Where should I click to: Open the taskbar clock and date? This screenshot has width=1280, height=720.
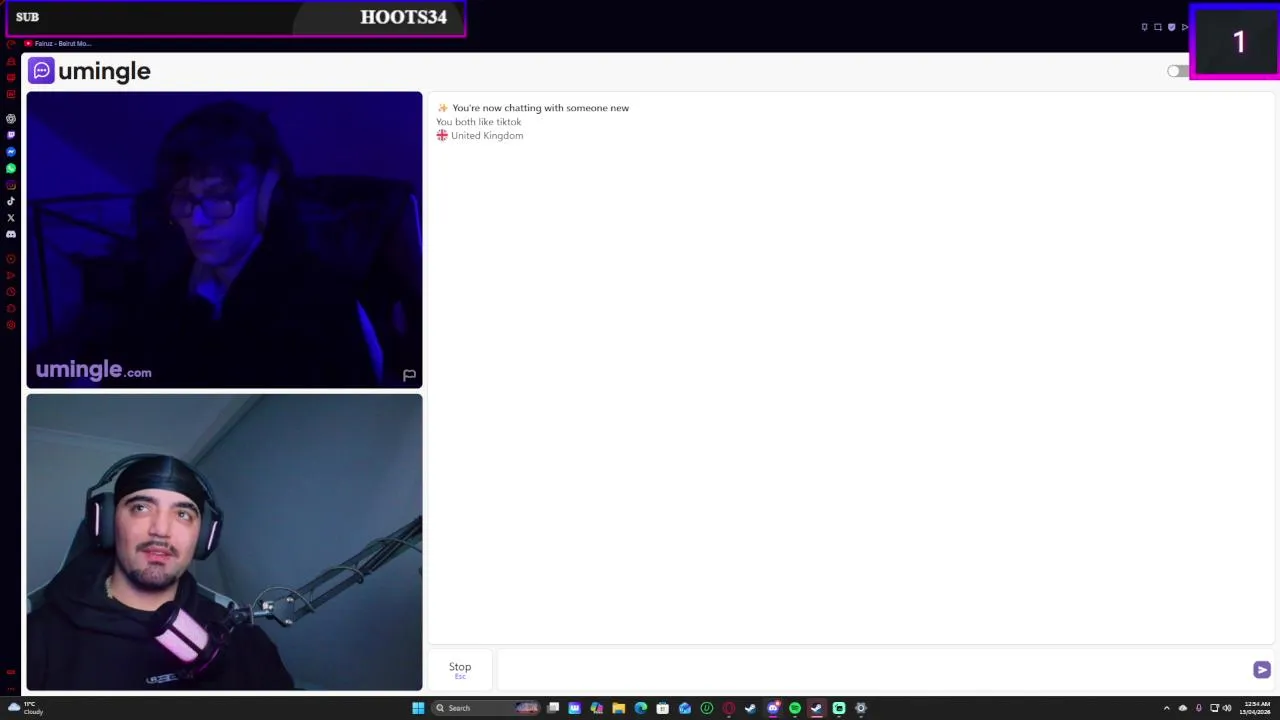pos(1256,708)
